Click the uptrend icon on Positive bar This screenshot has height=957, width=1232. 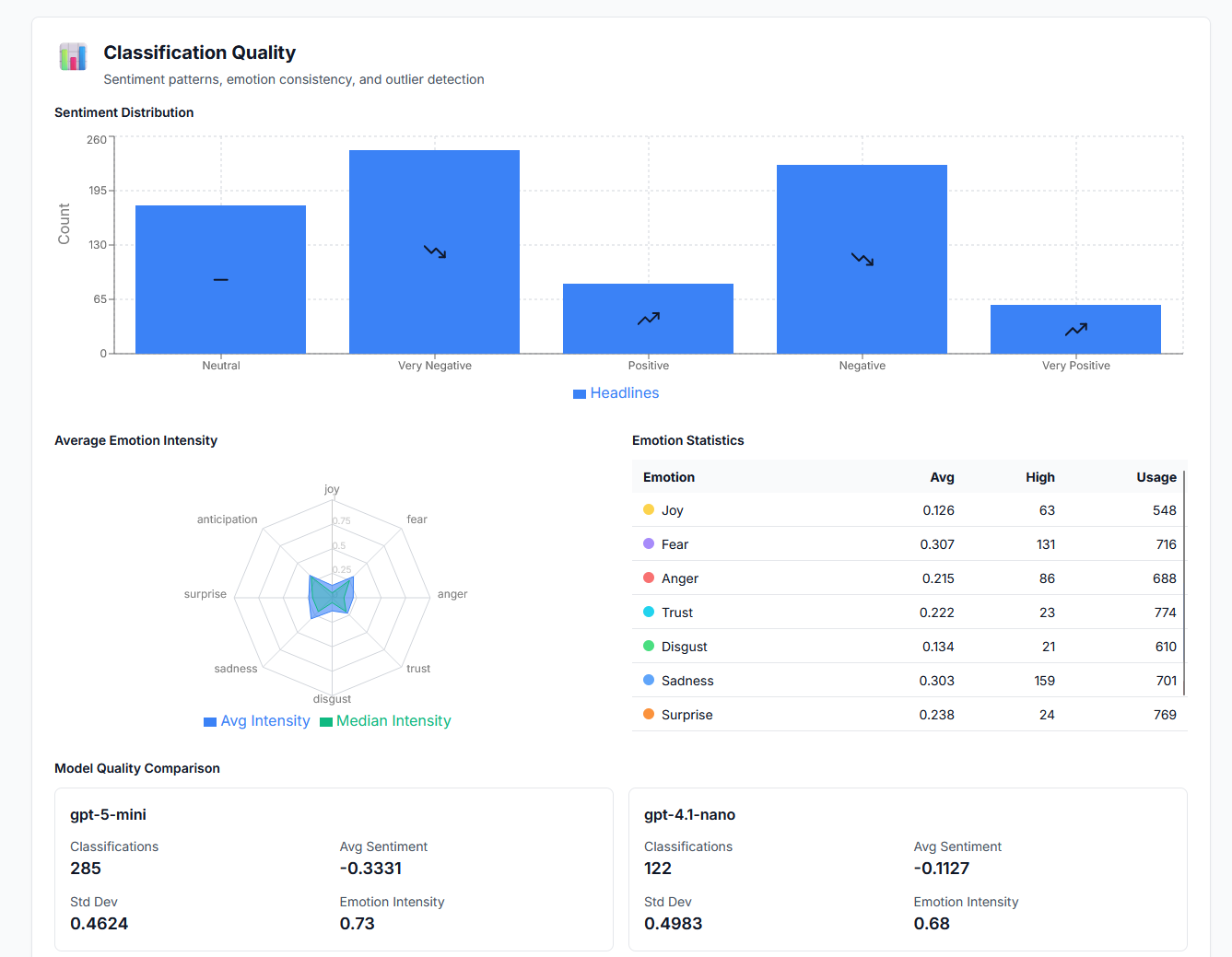tap(649, 319)
